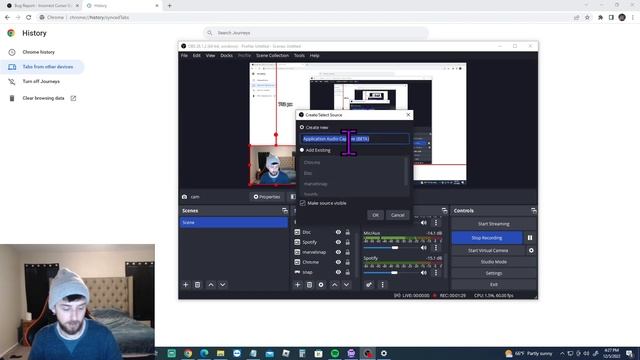Cancel the Create/Select Source dialog
This screenshot has width=640, height=360.
[x=398, y=215]
